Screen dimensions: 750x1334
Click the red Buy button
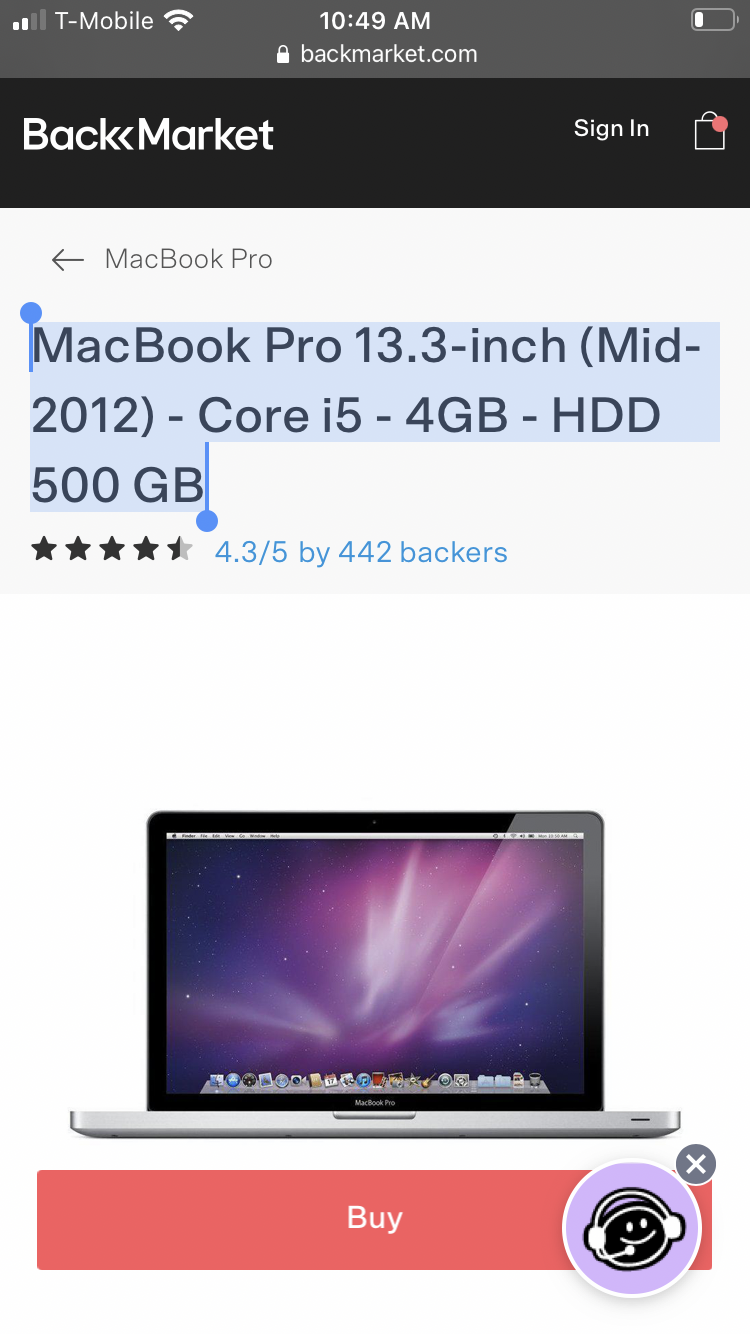coord(374,1219)
